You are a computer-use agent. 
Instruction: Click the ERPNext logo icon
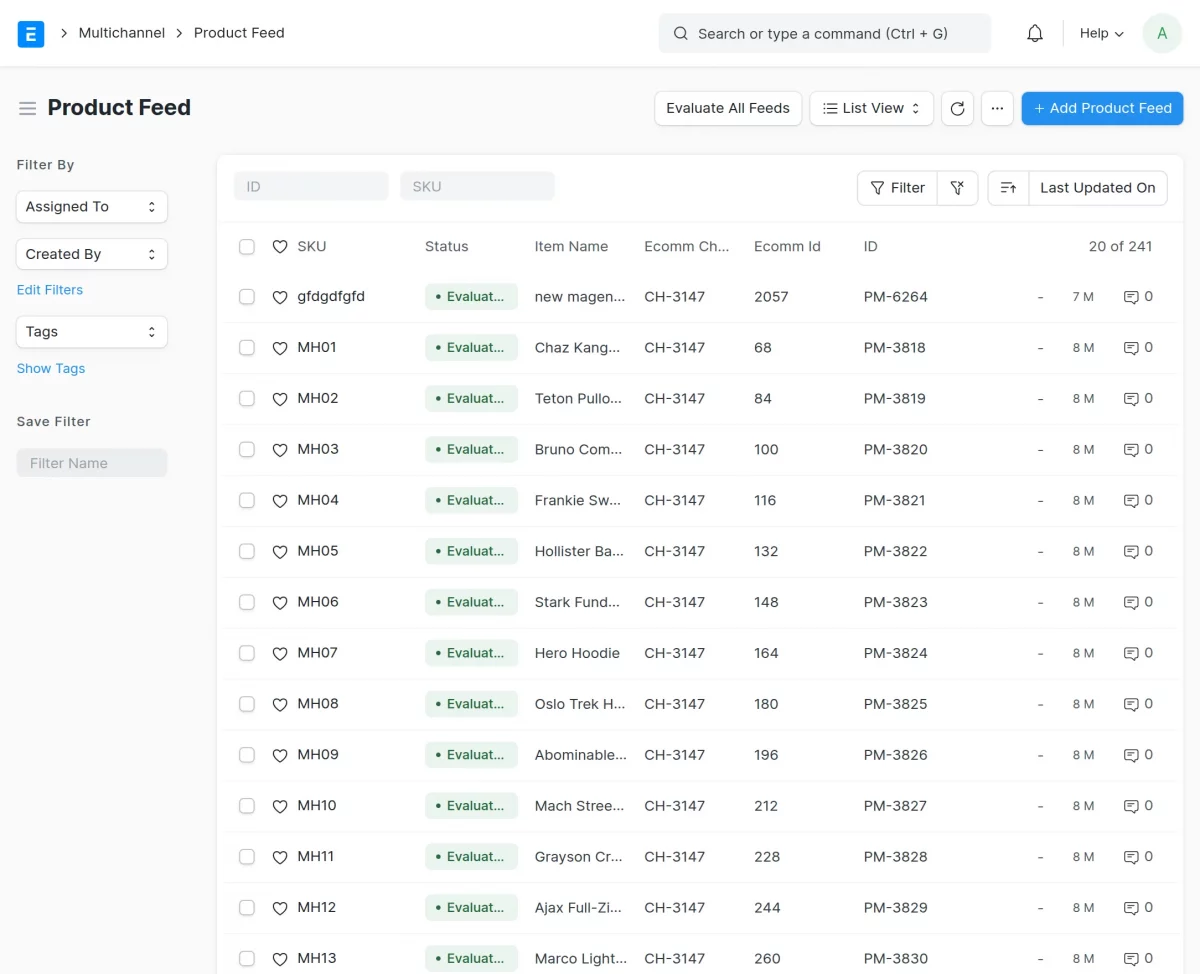[x=30, y=33]
